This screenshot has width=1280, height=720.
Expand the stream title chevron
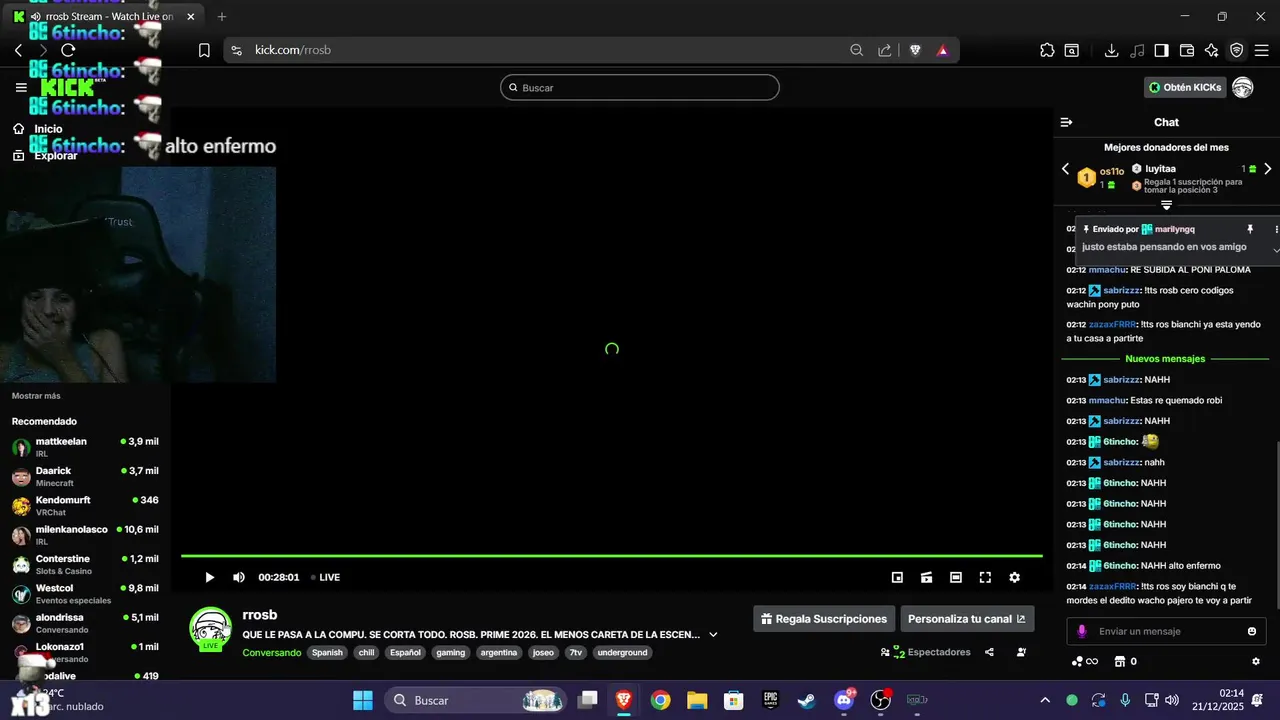[x=713, y=634]
